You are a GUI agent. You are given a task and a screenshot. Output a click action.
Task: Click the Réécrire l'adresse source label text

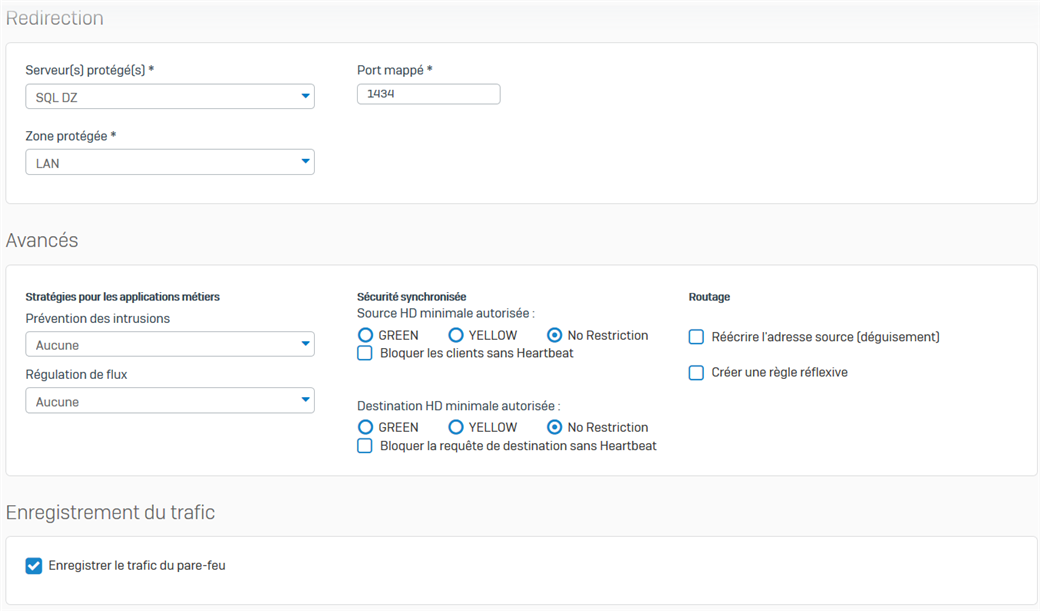825,337
